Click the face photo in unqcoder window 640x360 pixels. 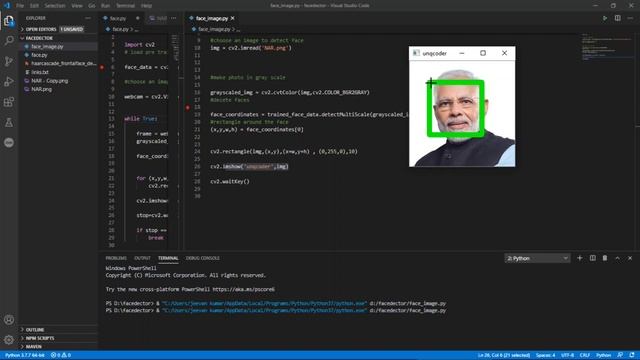click(x=462, y=114)
